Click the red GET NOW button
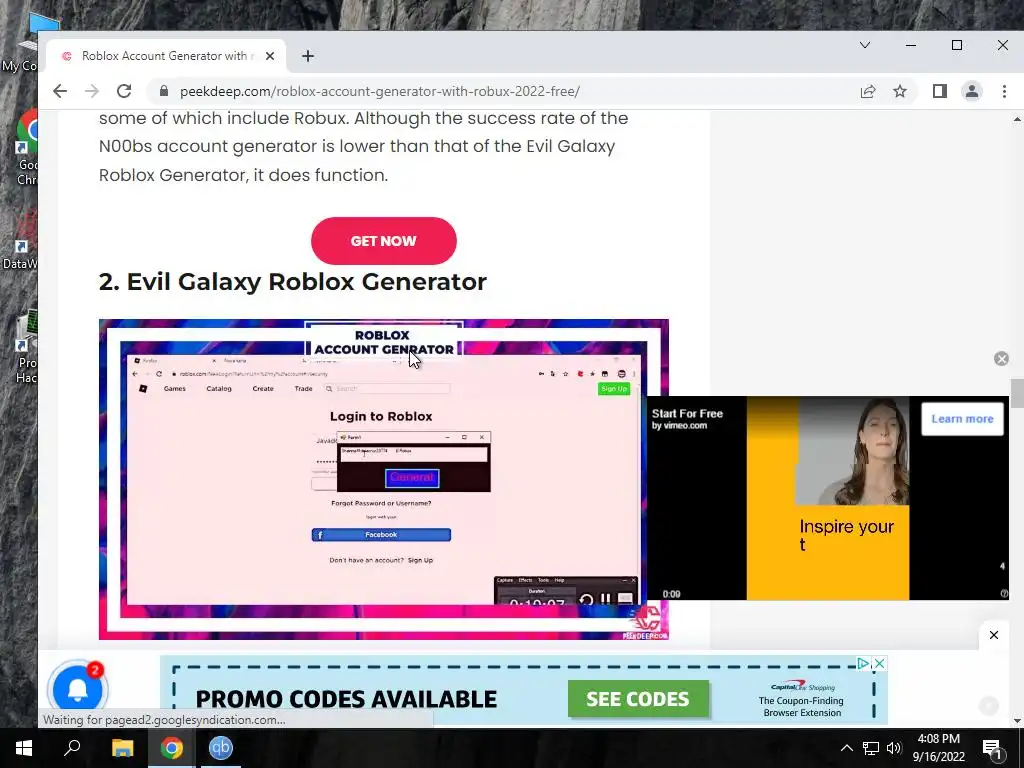This screenshot has height=768, width=1024. click(383, 241)
